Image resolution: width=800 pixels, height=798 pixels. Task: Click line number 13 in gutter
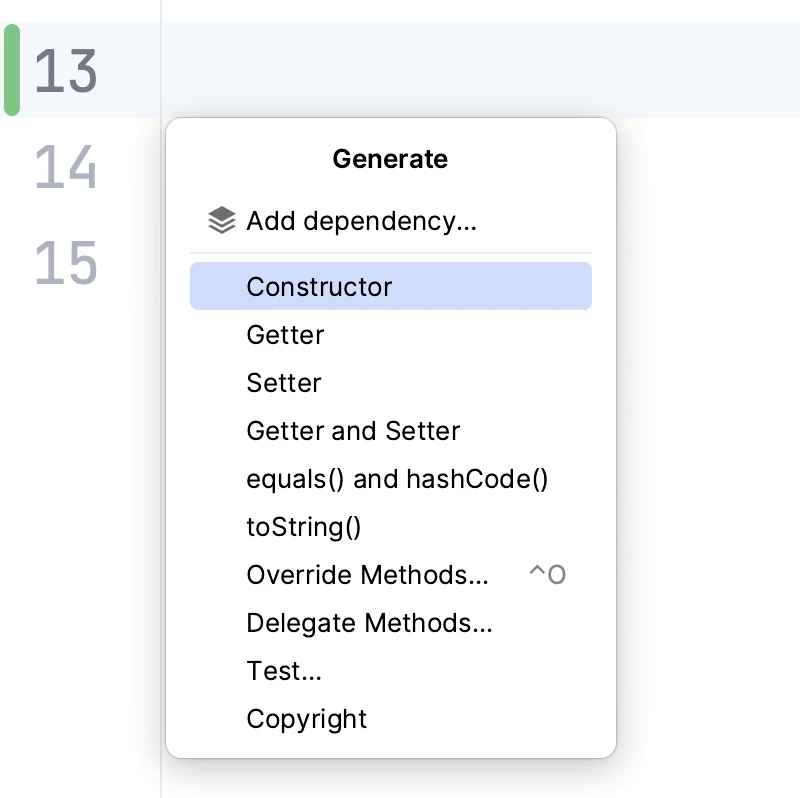coord(66,71)
